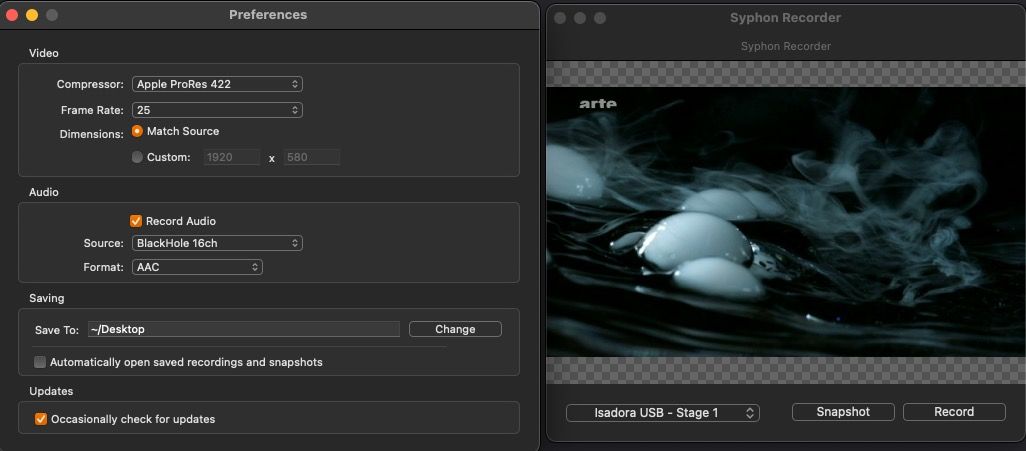The width and height of the screenshot is (1026, 451).
Task: Click the Preferences window title text
Action: click(x=268, y=14)
